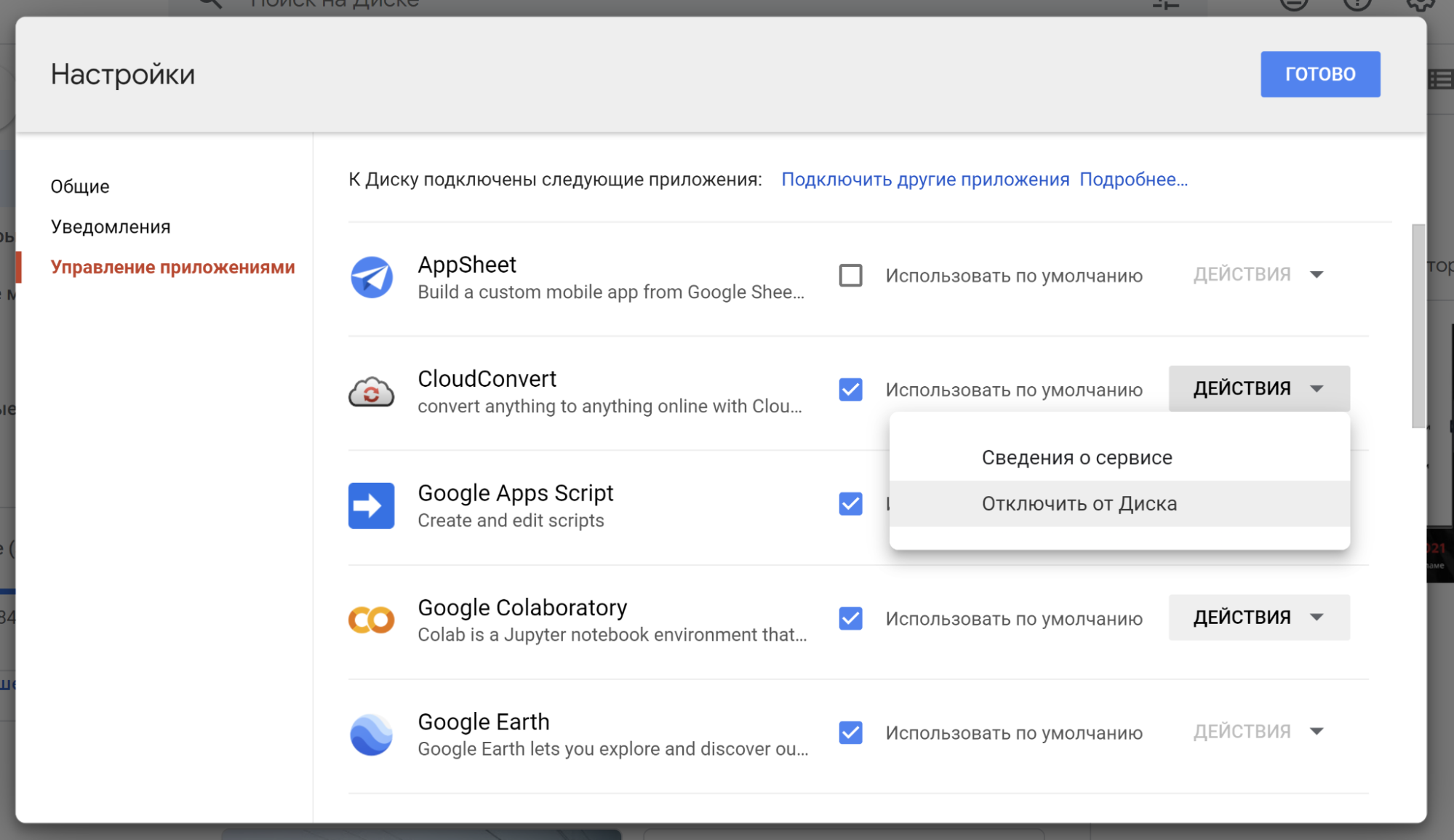Select 'Сведения о сервисе' menu entry
Viewport: 1454px width, 840px height.
1119,457
